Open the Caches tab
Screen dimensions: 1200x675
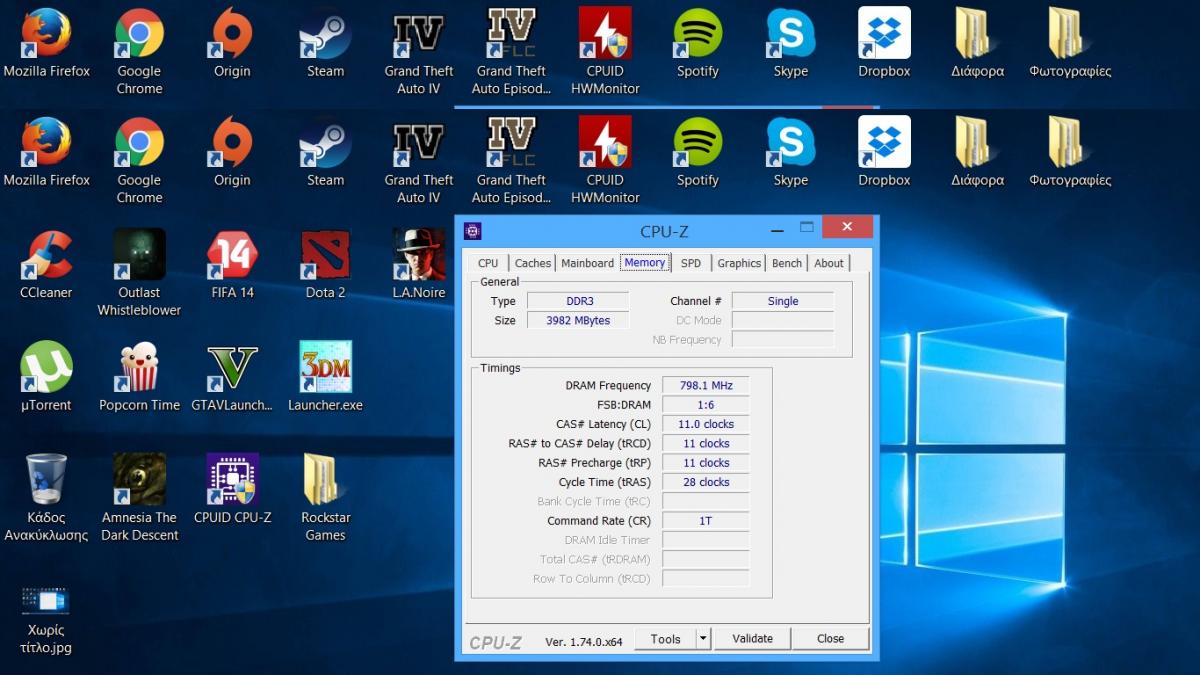pyautogui.click(x=533, y=263)
